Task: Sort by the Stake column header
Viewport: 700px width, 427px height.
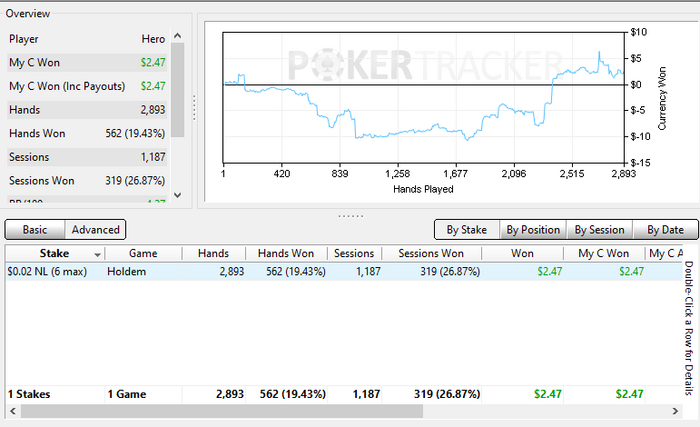Action: point(55,253)
